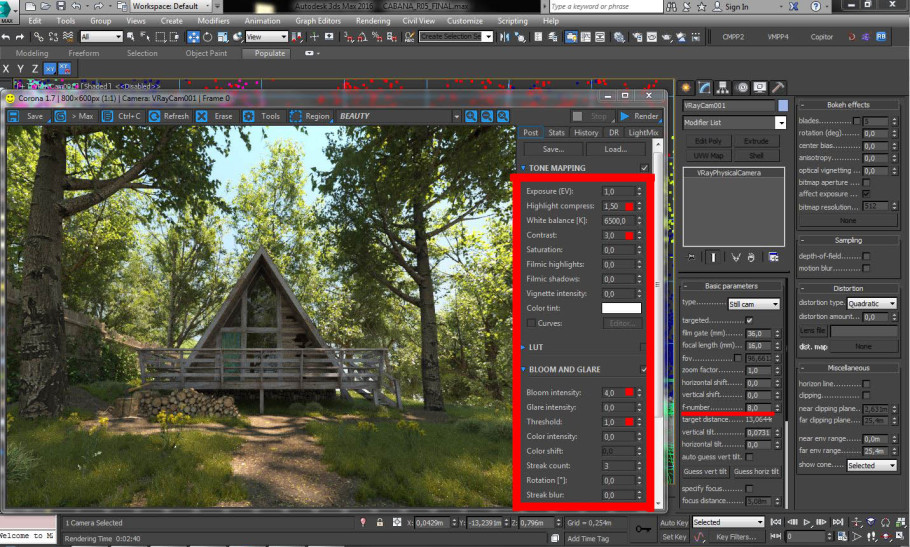910x547 pixels.
Task: Click the Save... button in Post tab
Action: point(553,149)
